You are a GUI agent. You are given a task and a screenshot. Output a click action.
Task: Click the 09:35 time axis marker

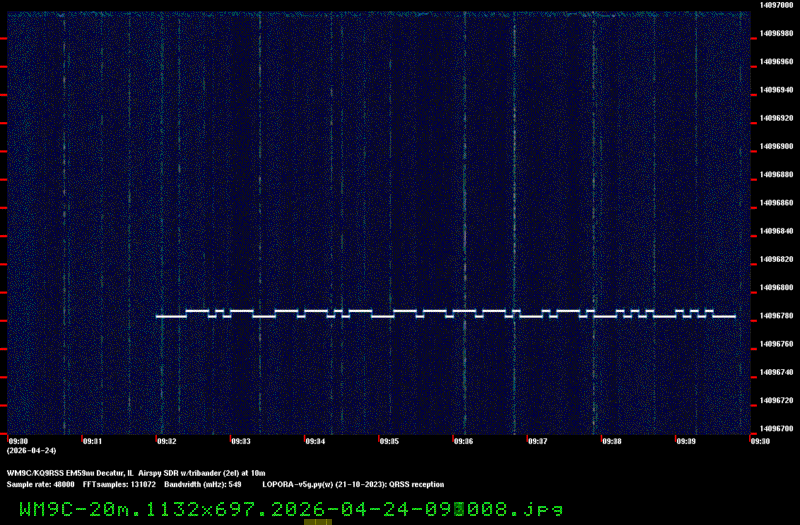[x=389, y=440]
